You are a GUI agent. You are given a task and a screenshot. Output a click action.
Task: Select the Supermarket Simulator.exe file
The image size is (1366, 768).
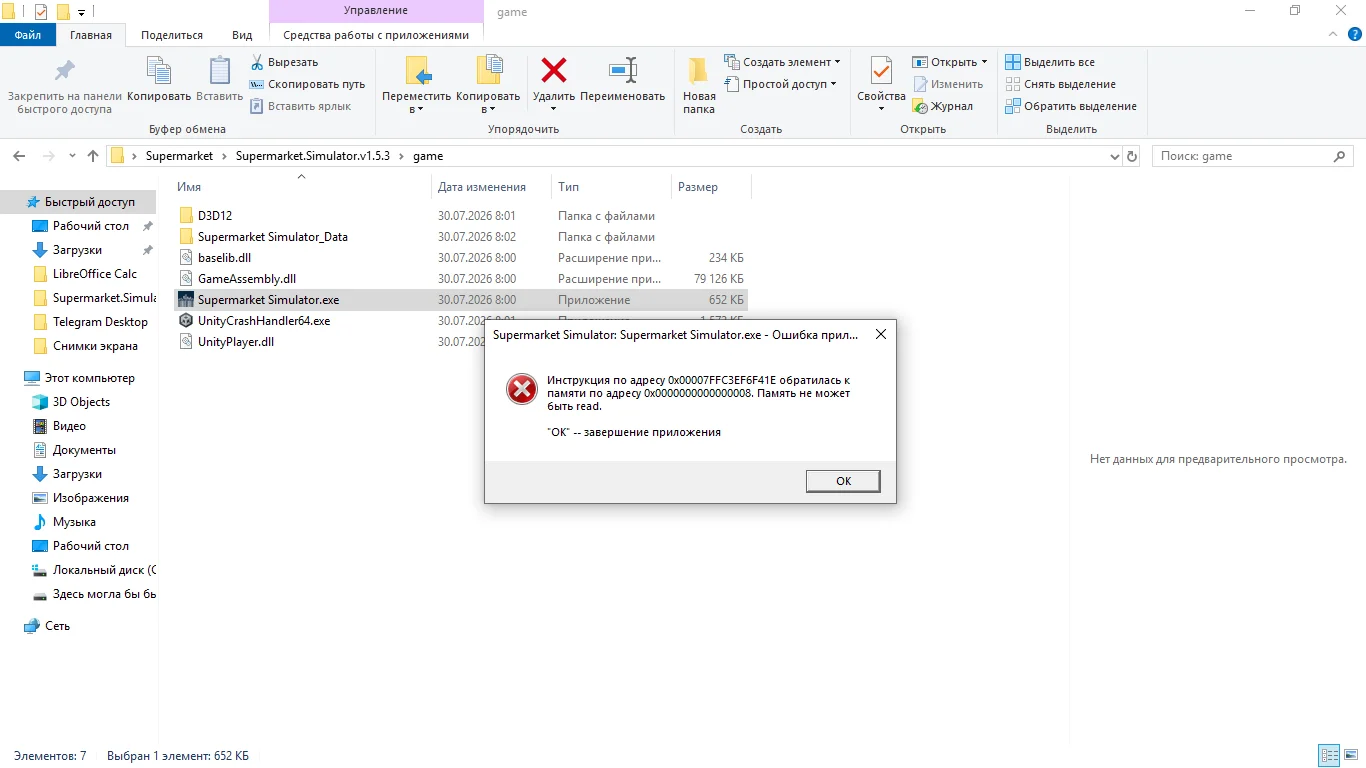461,300
